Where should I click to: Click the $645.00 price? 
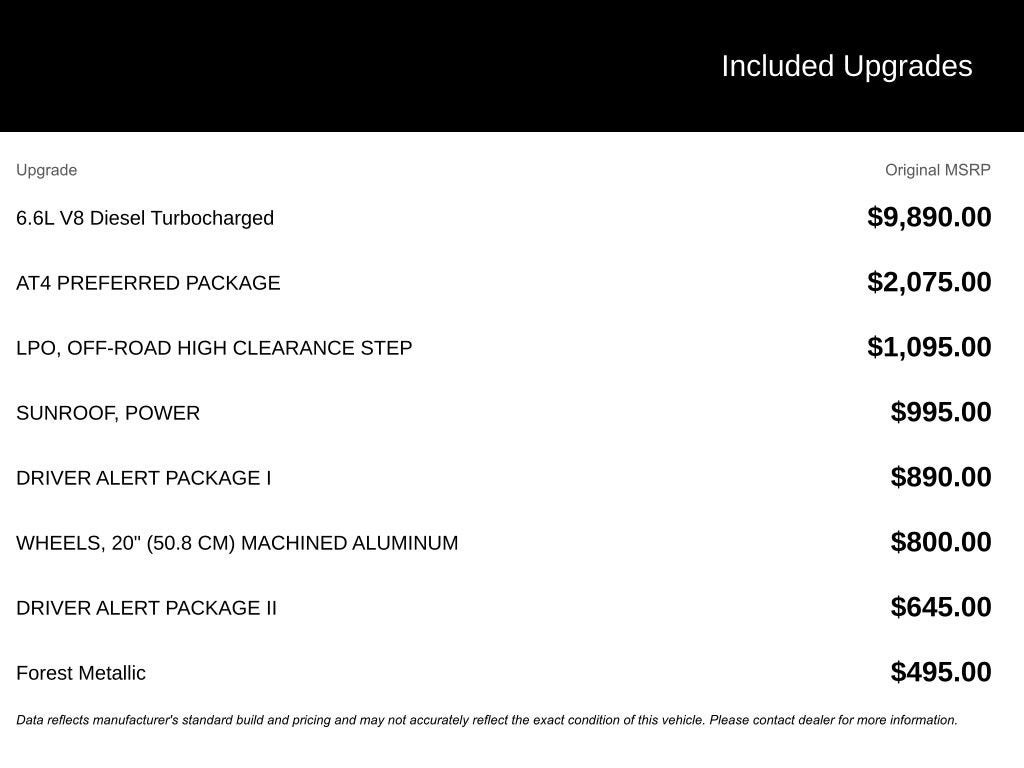pos(941,607)
